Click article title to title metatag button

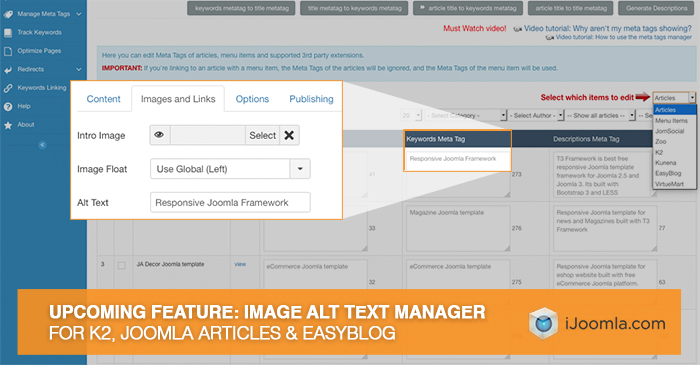[x=571, y=8]
